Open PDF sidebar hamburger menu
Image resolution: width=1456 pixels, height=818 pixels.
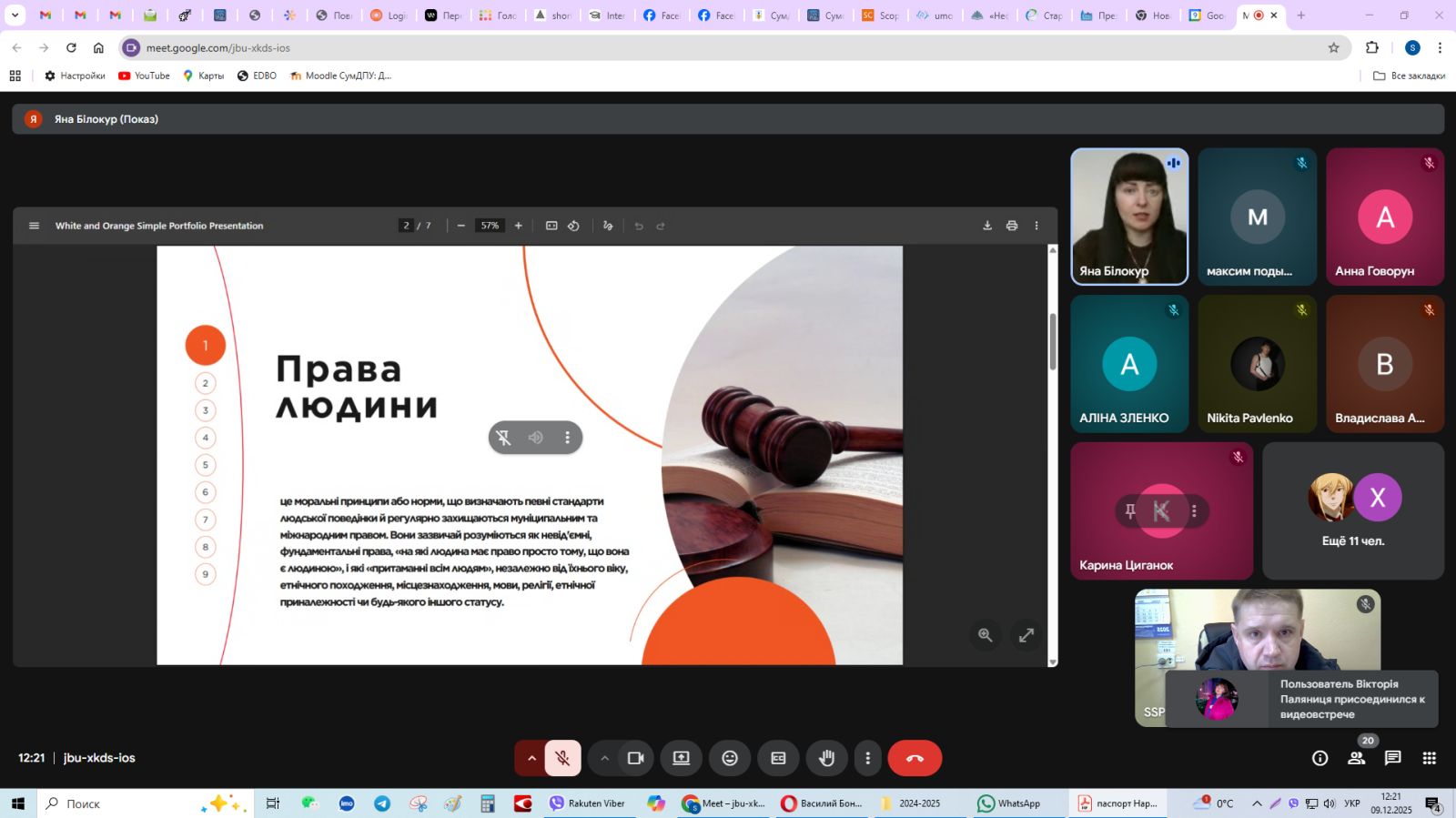[x=35, y=226]
